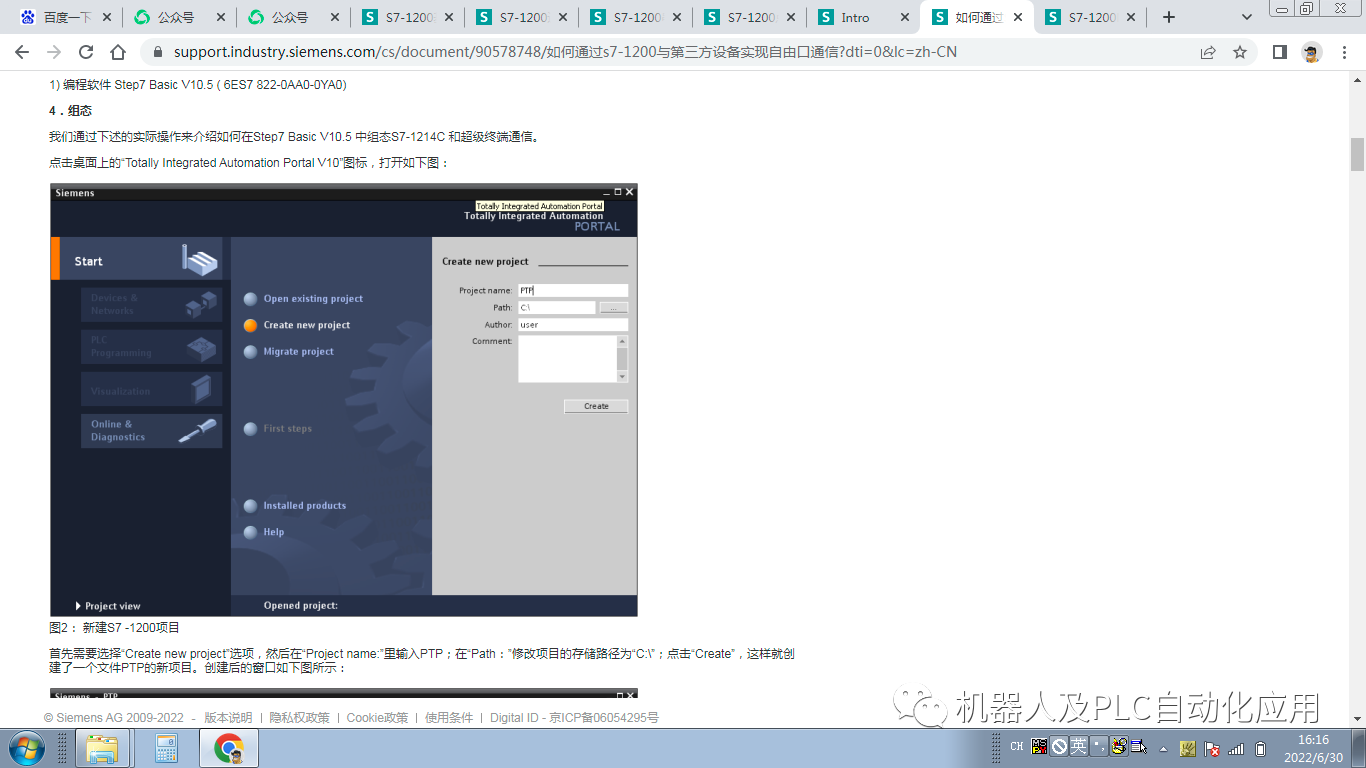Open Calculator from the taskbar
This screenshot has height=768, width=1366.
click(x=166, y=748)
